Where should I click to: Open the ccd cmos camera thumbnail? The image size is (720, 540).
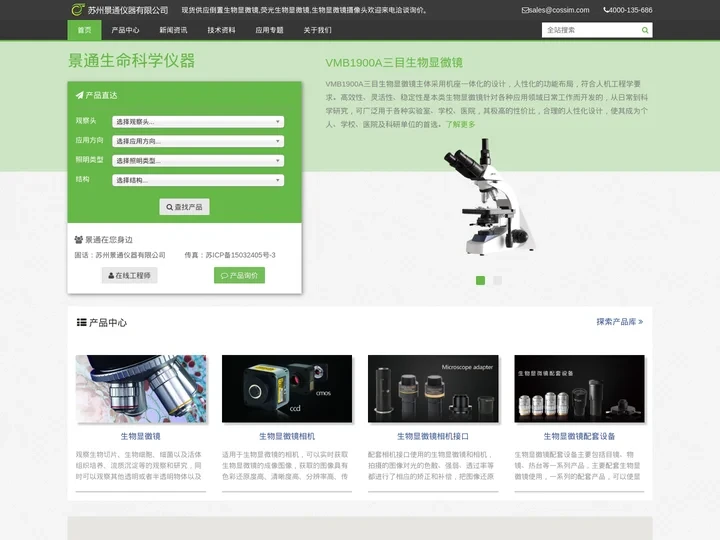pos(287,388)
